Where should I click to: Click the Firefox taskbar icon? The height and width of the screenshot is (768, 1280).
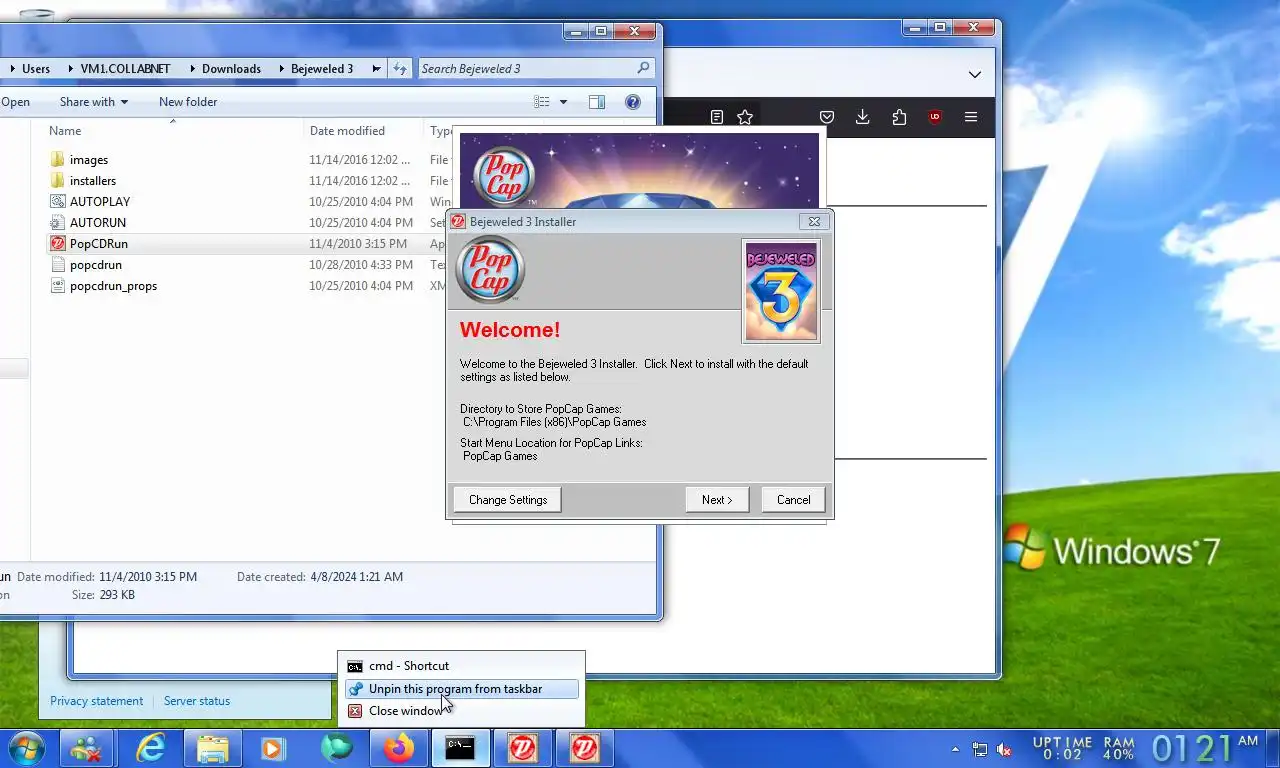coord(399,748)
